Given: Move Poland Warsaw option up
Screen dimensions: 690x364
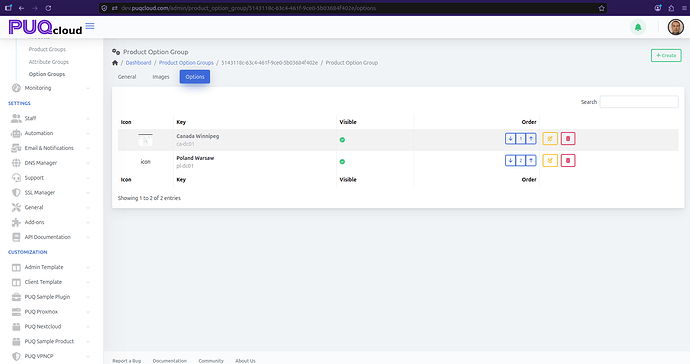Looking at the screenshot, I should pyautogui.click(x=531, y=161).
